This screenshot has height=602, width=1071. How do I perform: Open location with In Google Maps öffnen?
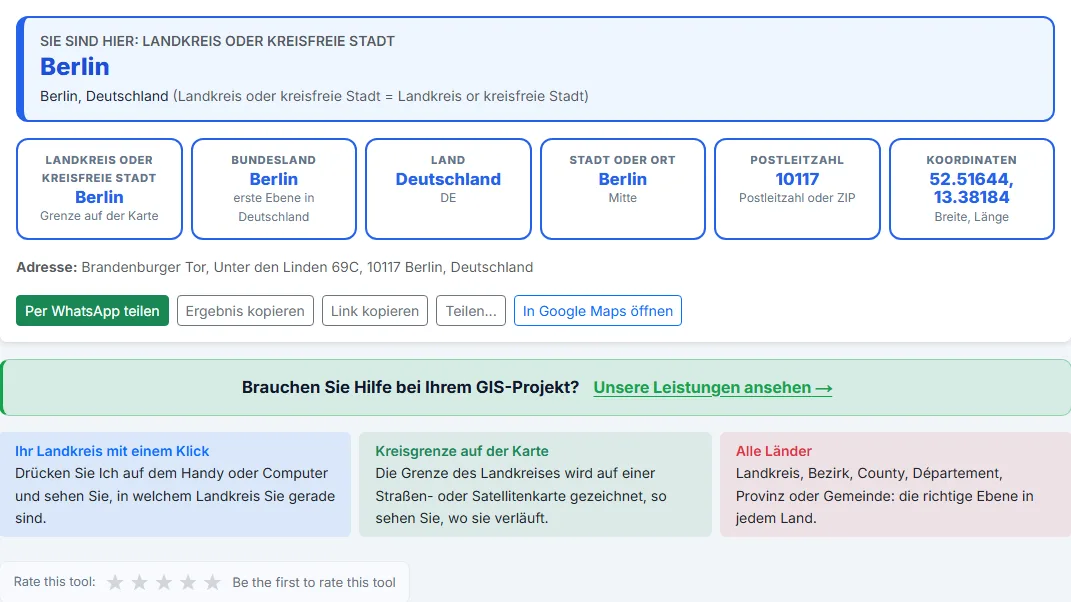tap(598, 311)
